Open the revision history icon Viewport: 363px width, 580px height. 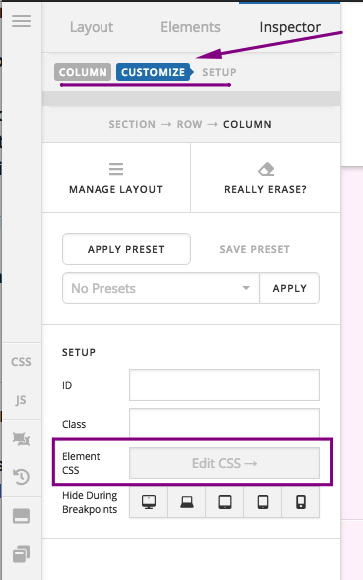21,476
